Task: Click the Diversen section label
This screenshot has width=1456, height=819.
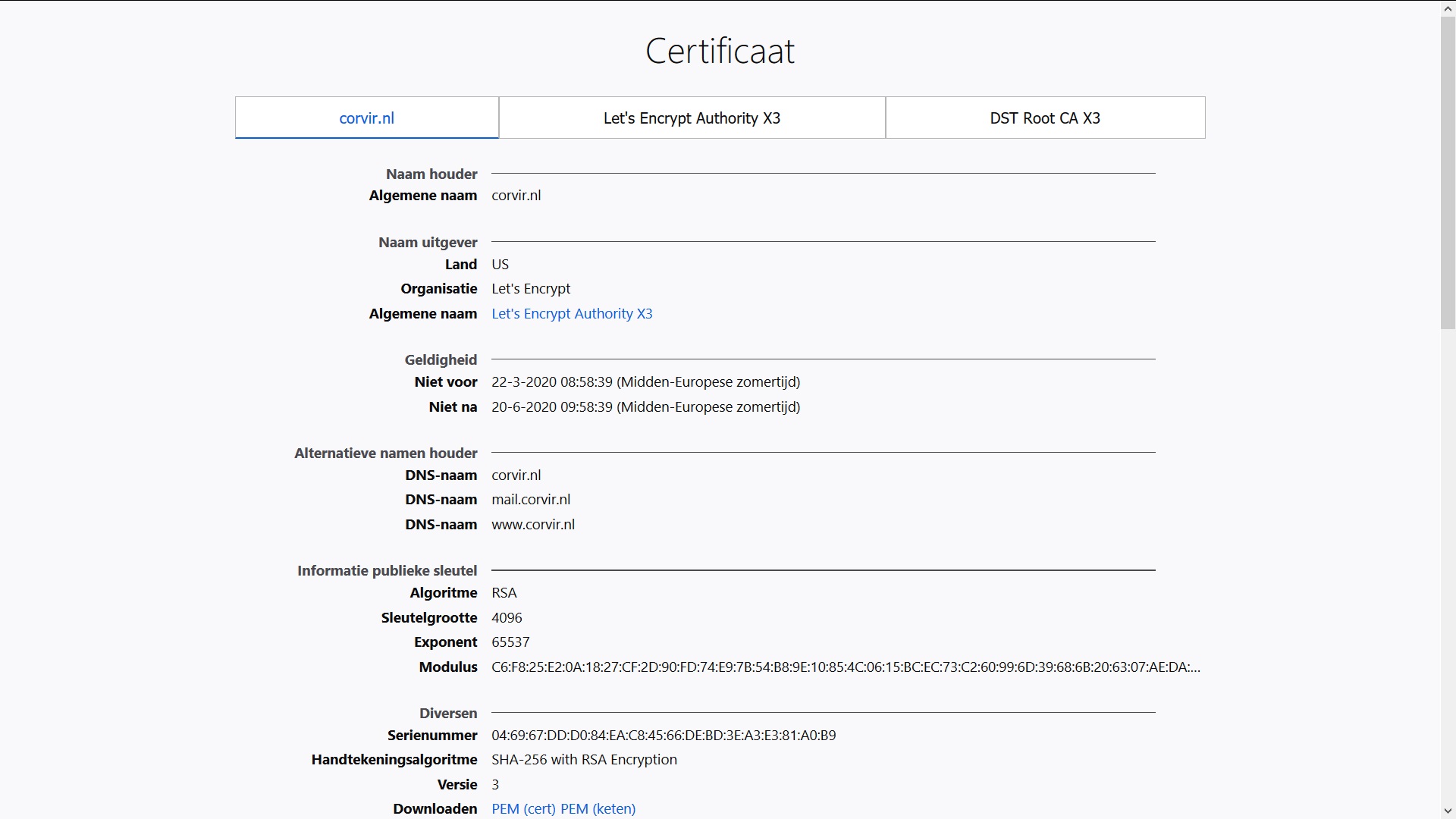Action: 448,714
